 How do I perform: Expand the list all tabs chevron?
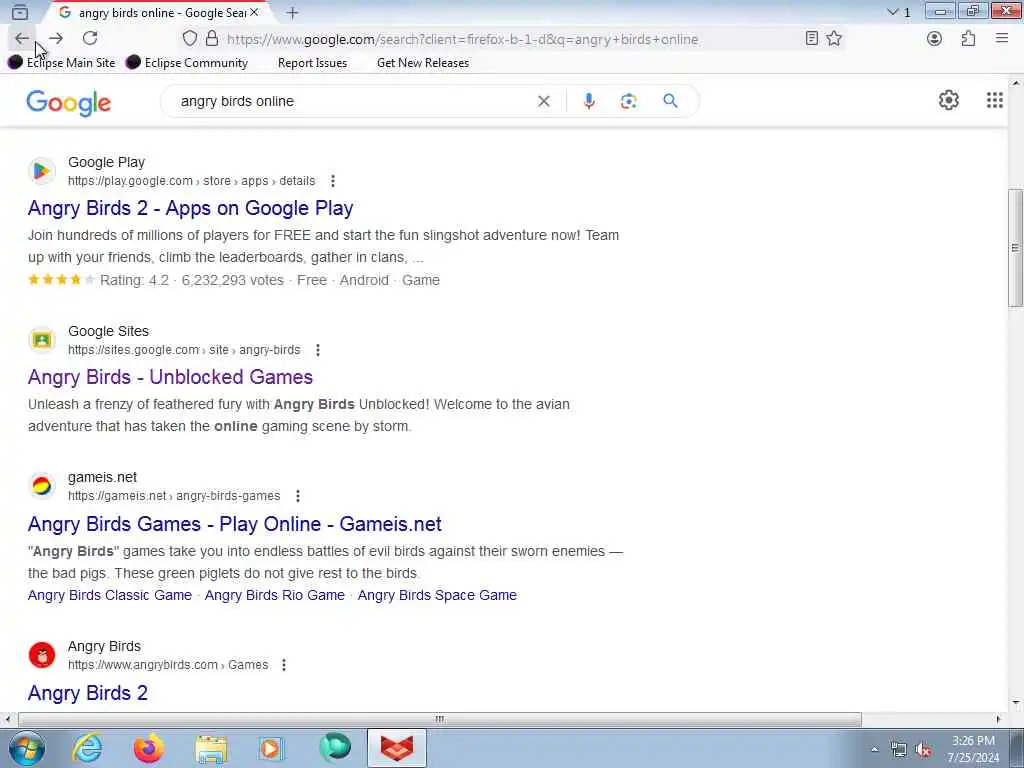coord(893,12)
